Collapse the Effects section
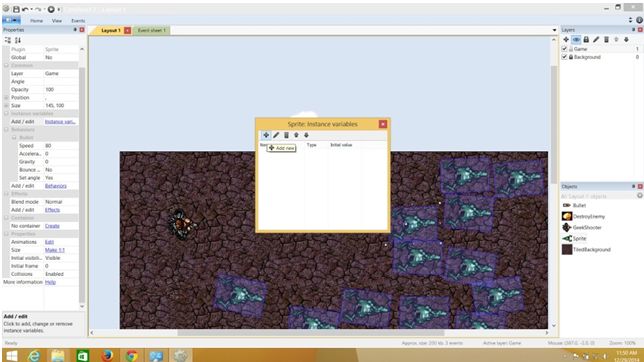The height and width of the screenshot is (362, 644). point(6,194)
